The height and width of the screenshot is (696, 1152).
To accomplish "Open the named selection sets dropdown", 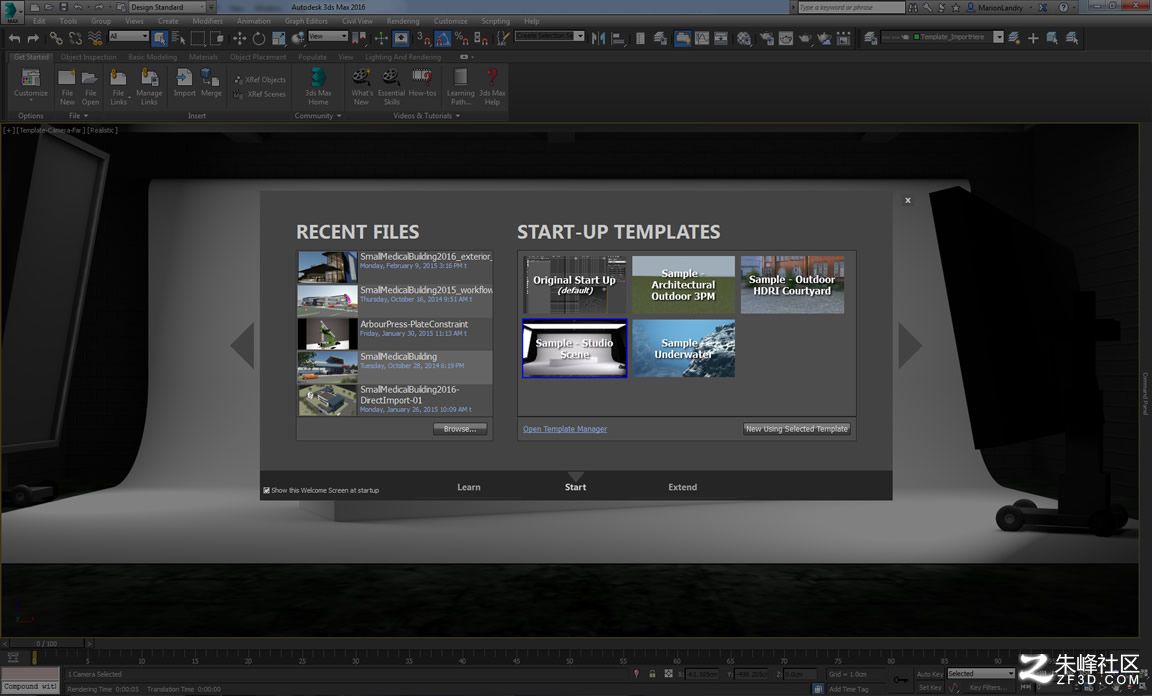I will click(550, 36).
